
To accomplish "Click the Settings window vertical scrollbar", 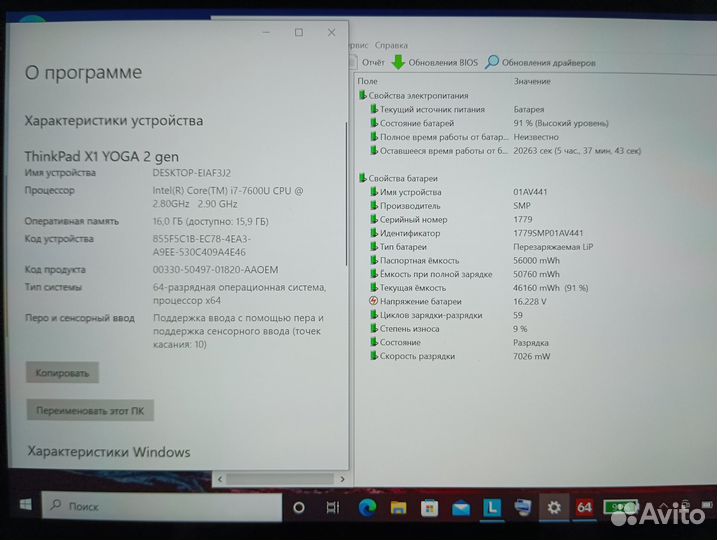I will (347, 194).
